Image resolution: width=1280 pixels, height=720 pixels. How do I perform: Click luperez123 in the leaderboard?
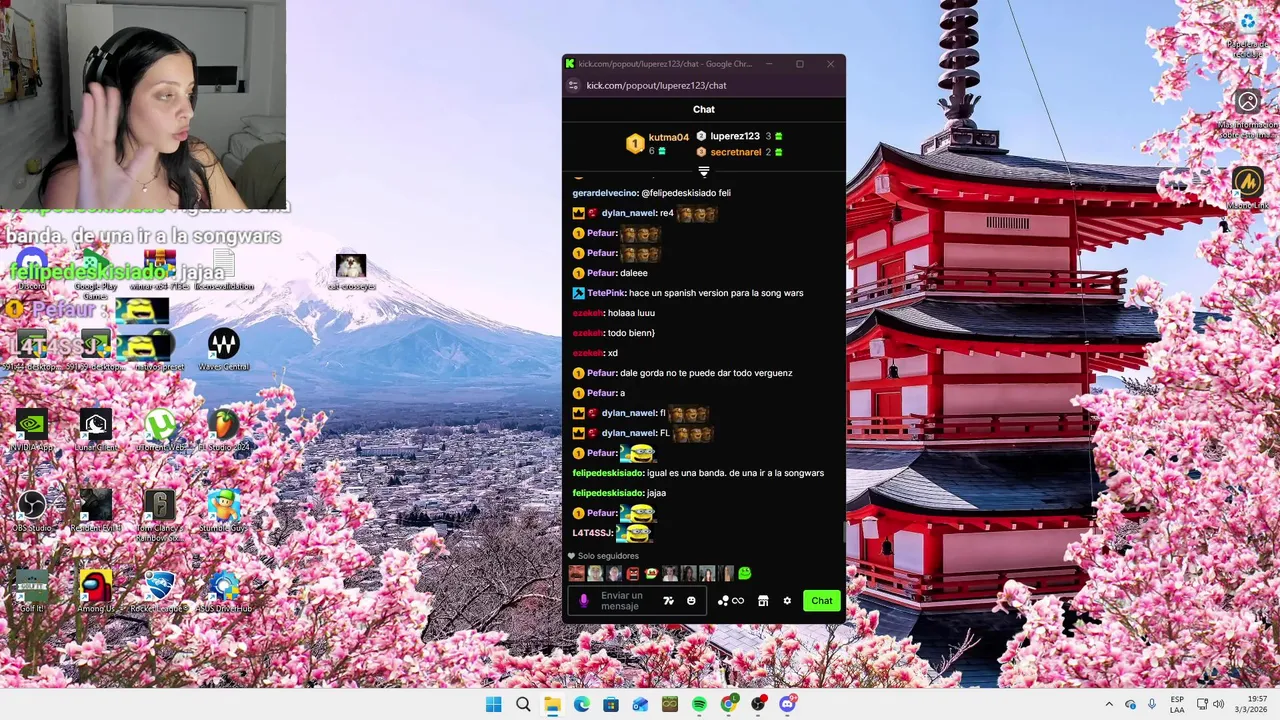735,136
